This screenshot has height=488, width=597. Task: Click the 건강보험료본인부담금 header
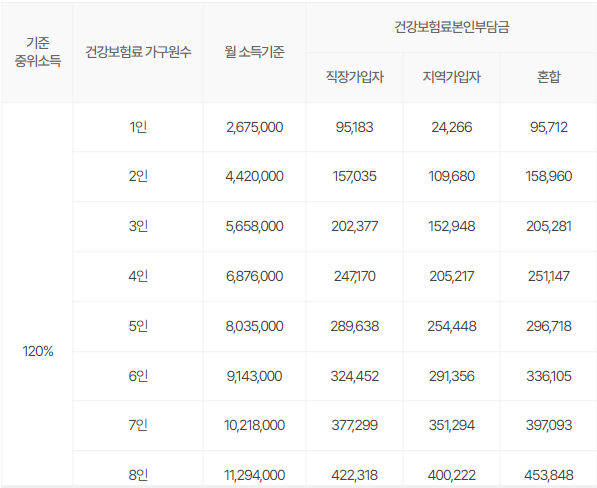[452, 27]
